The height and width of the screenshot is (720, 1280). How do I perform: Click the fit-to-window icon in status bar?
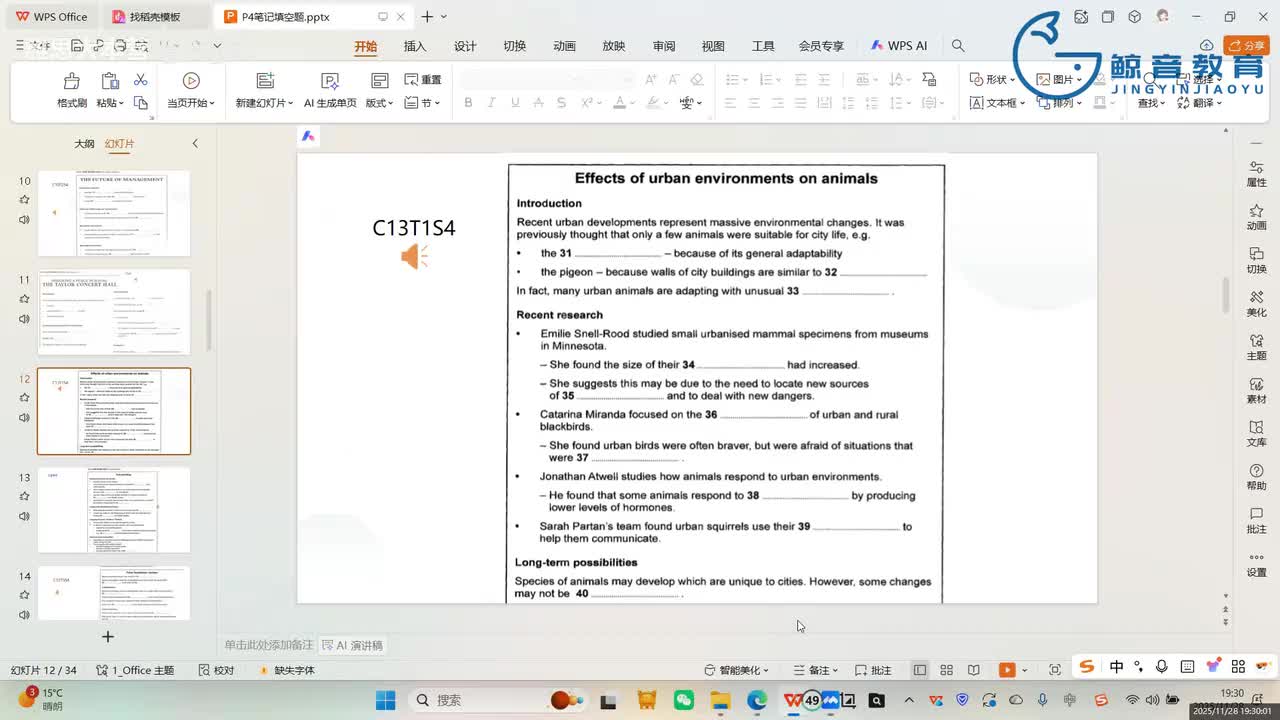click(x=1055, y=670)
